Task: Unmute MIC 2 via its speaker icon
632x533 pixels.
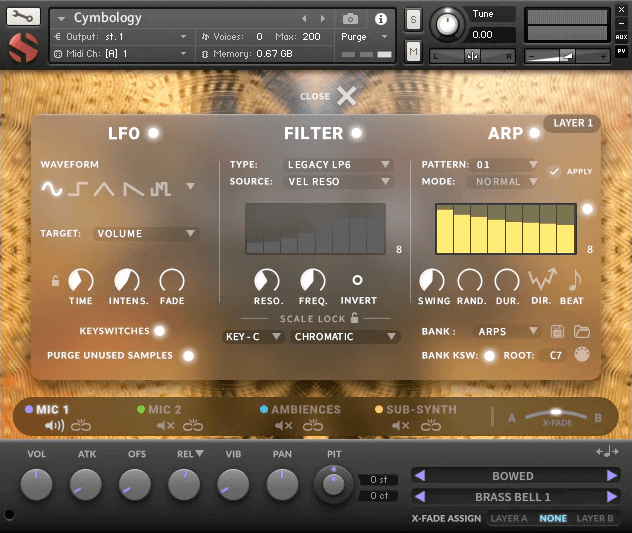Action: click(165, 425)
